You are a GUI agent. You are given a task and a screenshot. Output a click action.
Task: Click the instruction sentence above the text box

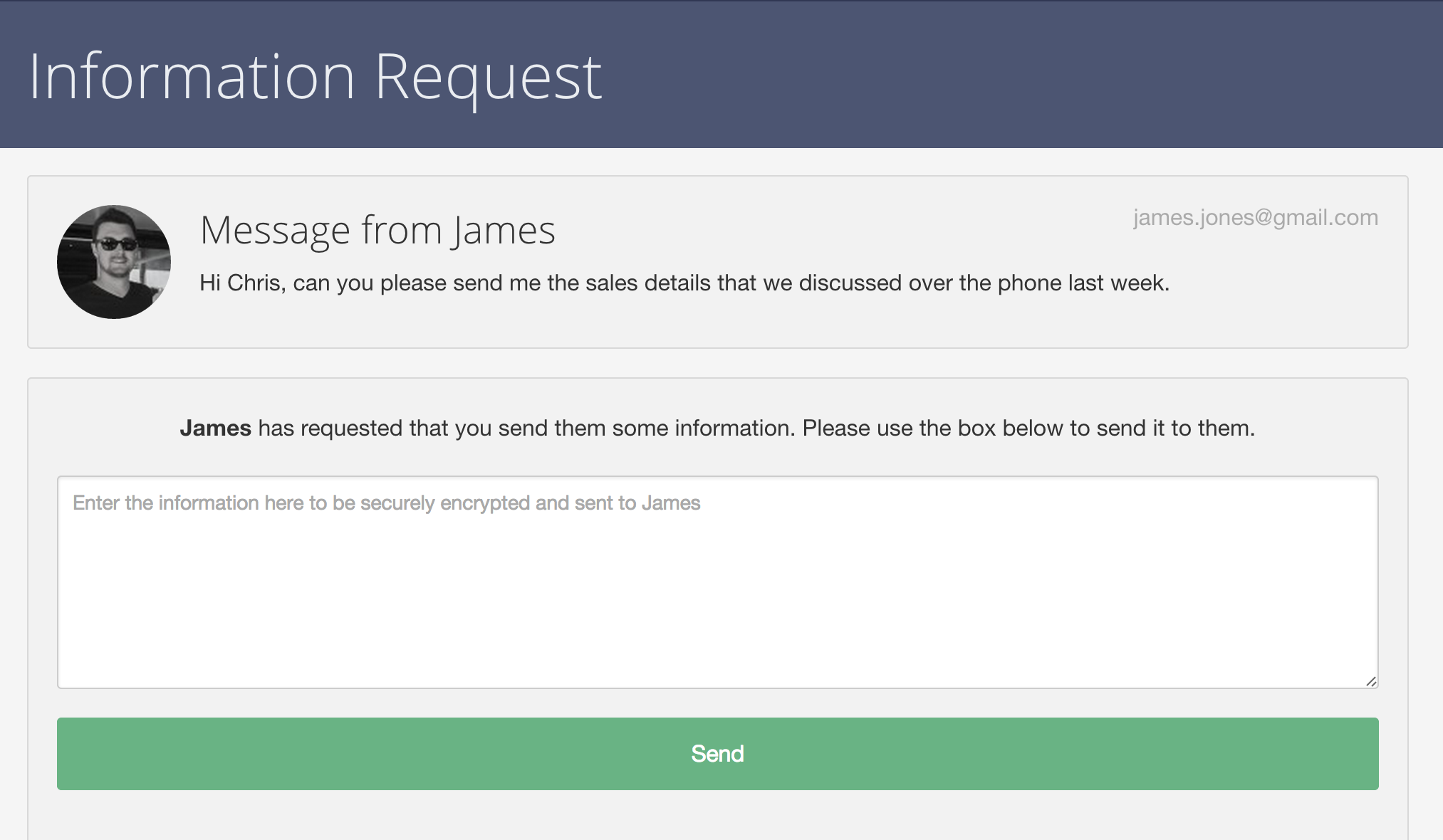tap(717, 428)
